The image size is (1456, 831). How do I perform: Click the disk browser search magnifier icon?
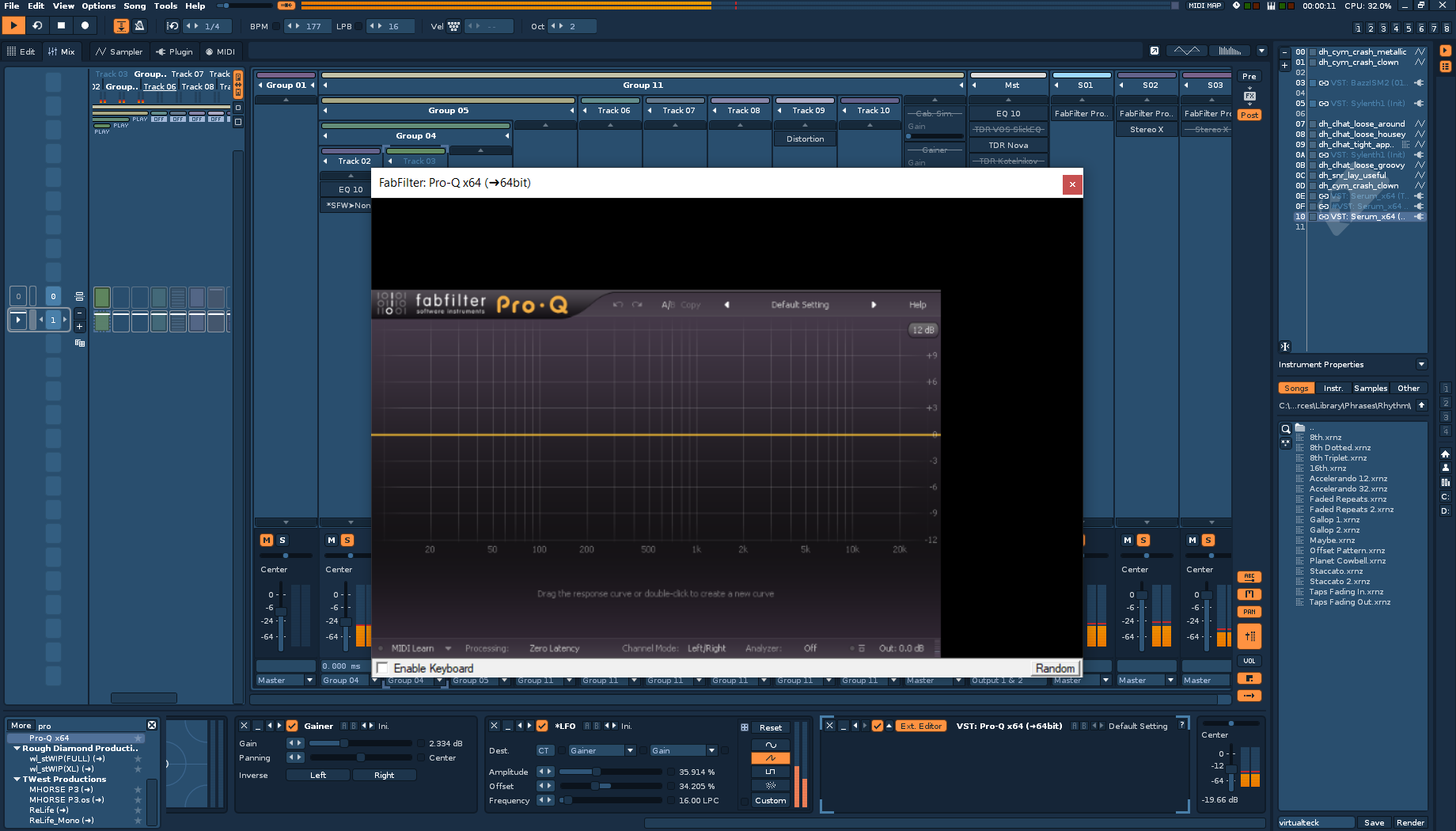coord(1285,429)
